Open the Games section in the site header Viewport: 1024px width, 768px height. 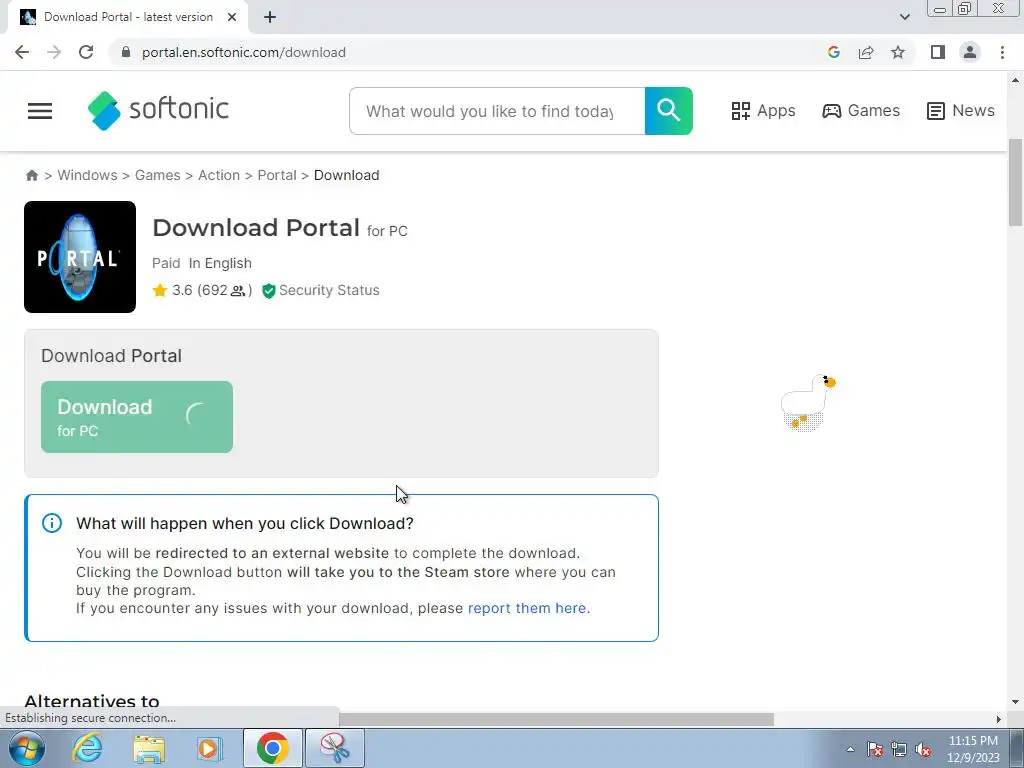click(861, 110)
